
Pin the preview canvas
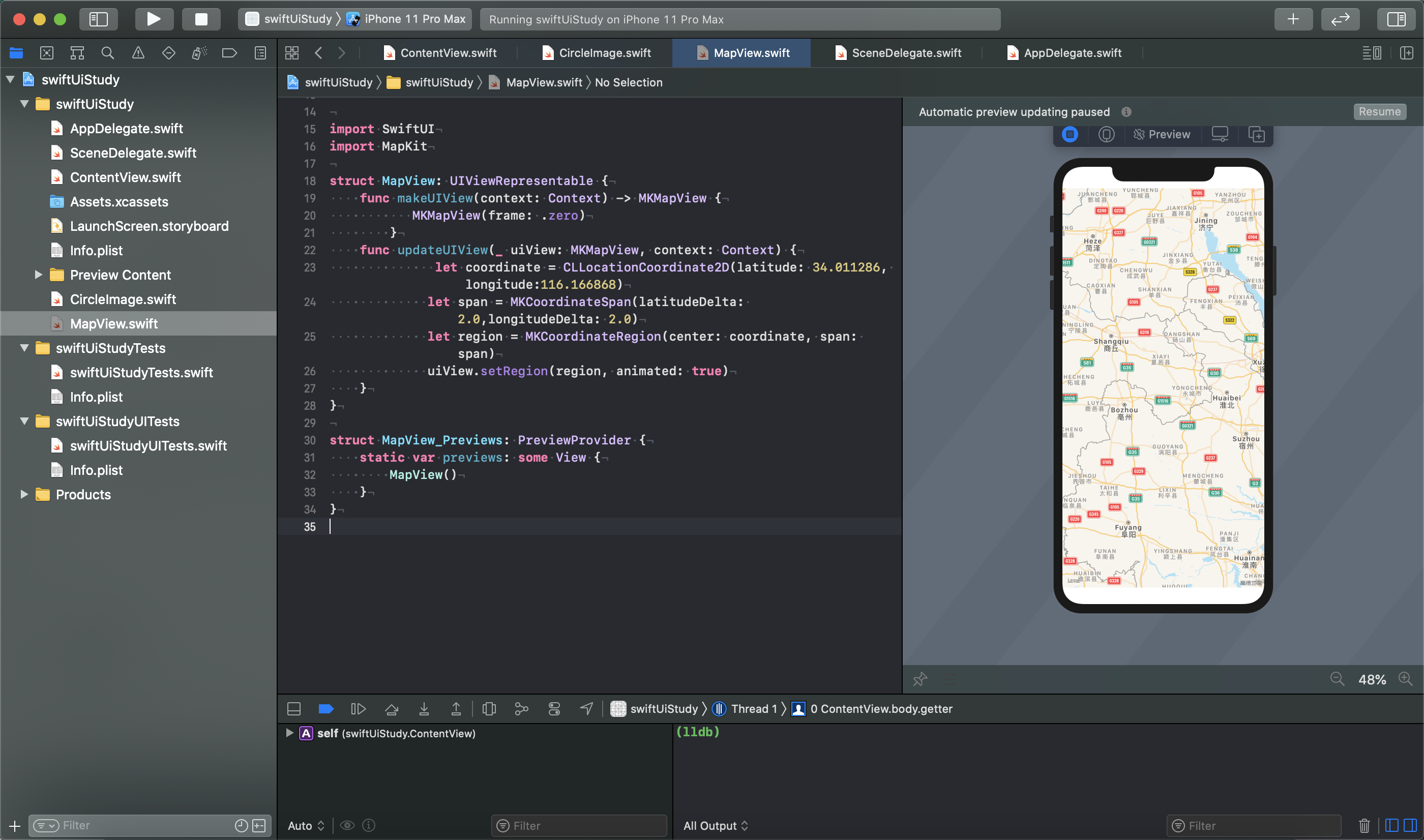919,679
